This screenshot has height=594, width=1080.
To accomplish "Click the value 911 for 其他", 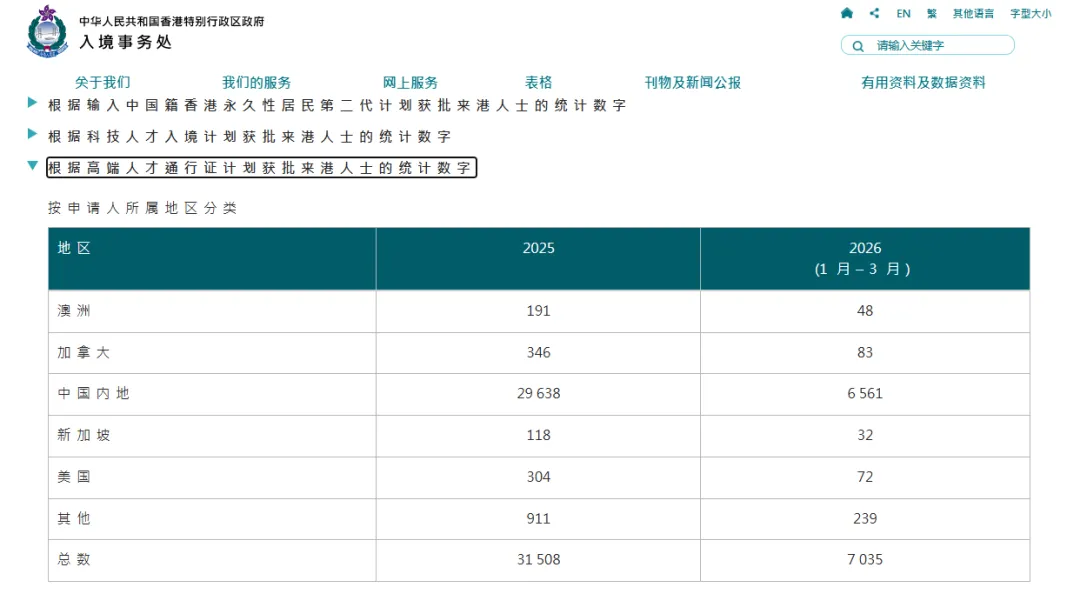I will [x=539, y=518].
